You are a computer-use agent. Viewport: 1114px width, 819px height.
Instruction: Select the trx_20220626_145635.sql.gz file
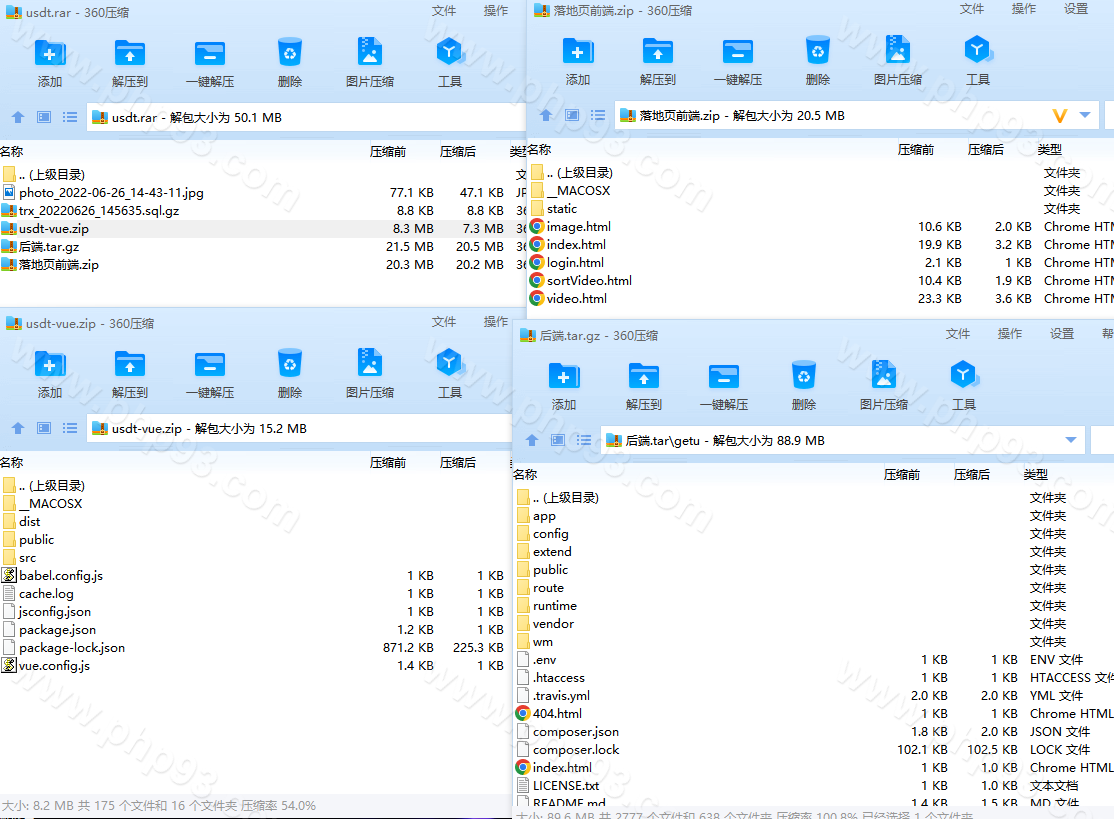coord(98,211)
